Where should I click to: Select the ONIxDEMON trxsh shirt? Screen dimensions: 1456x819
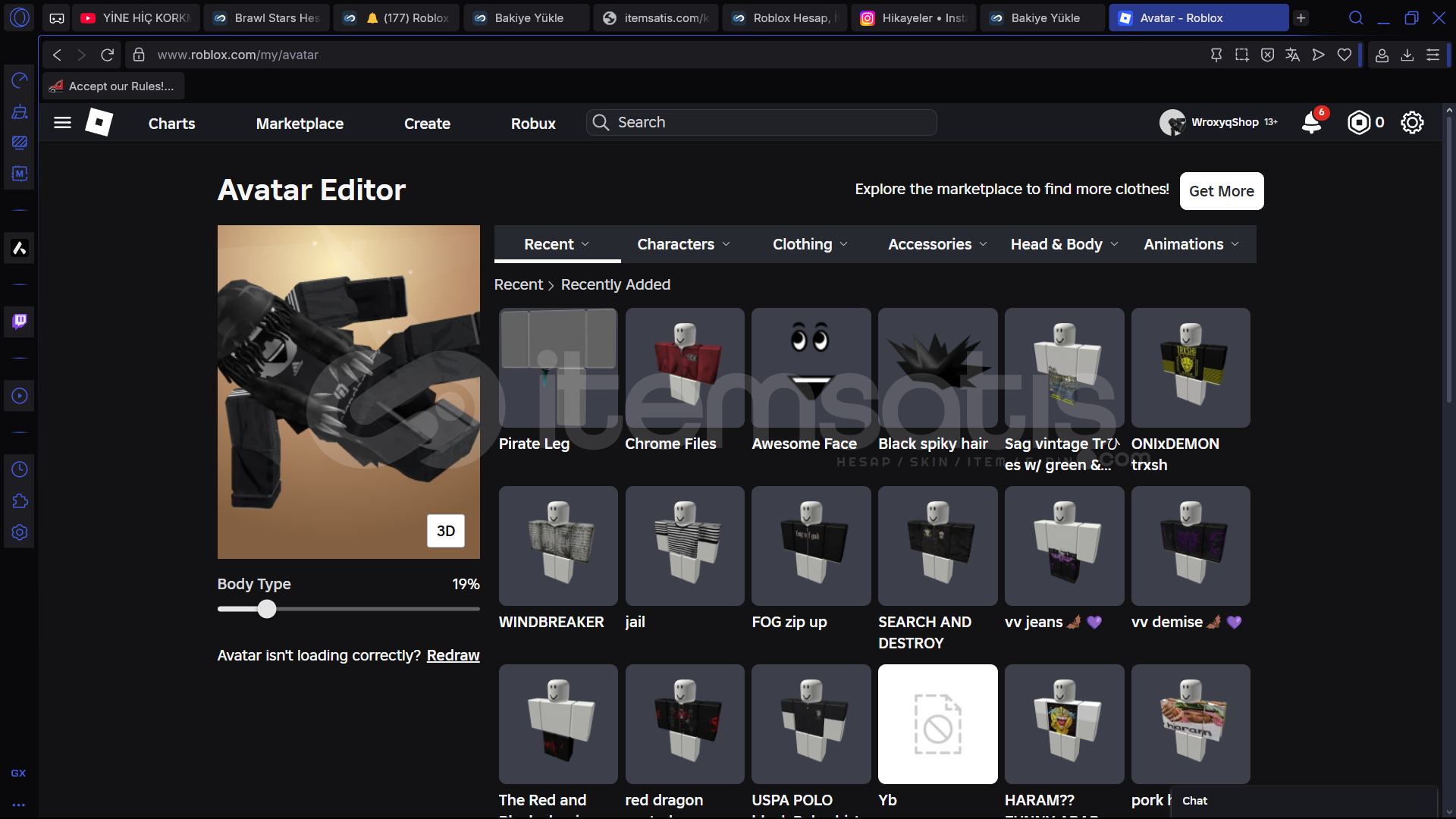pos(1191,368)
